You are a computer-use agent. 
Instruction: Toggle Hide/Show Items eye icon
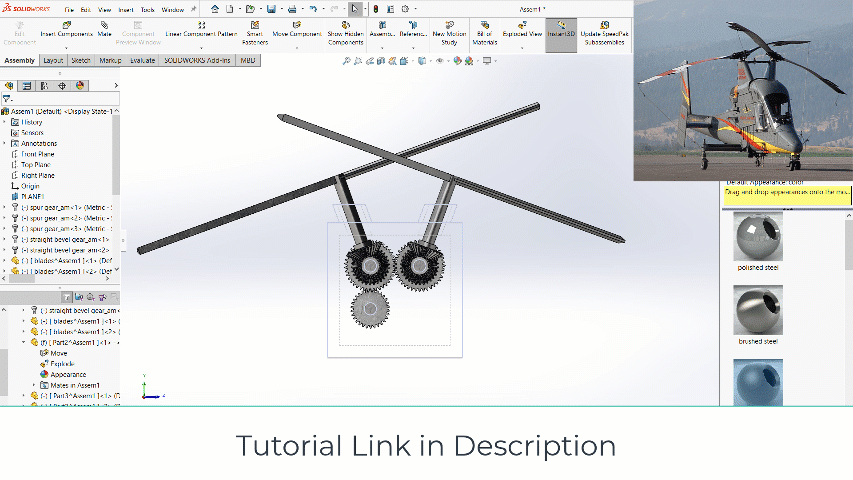tap(440, 61)
